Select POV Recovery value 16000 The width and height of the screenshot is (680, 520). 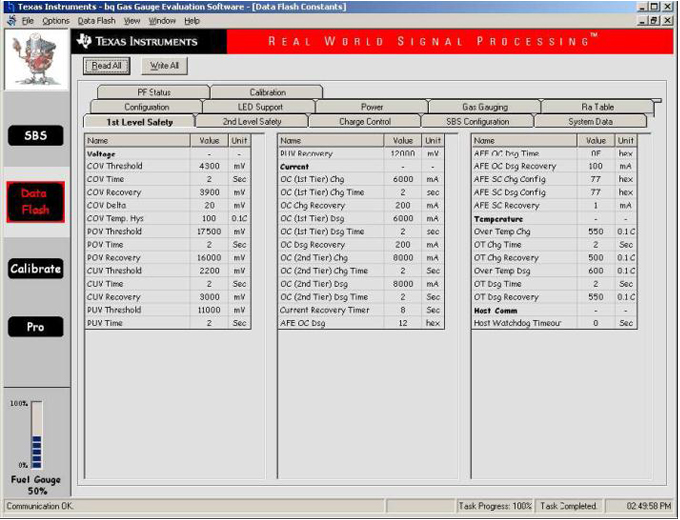[x=209, y=258]
